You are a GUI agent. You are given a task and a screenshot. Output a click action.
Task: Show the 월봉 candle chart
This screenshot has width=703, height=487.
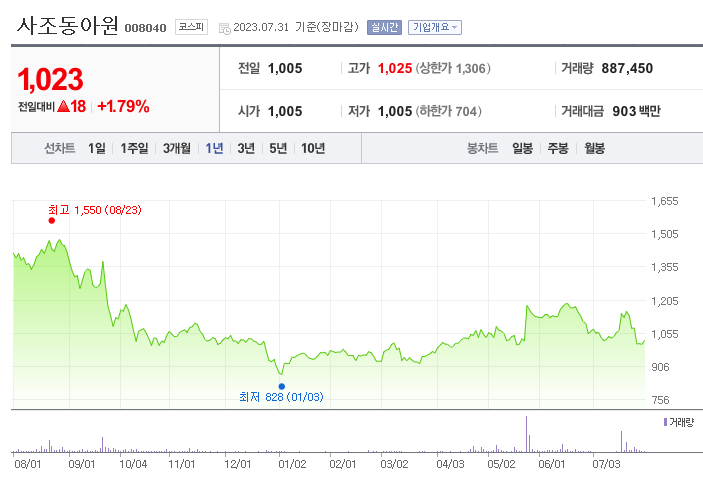click(x=595, y=148)
